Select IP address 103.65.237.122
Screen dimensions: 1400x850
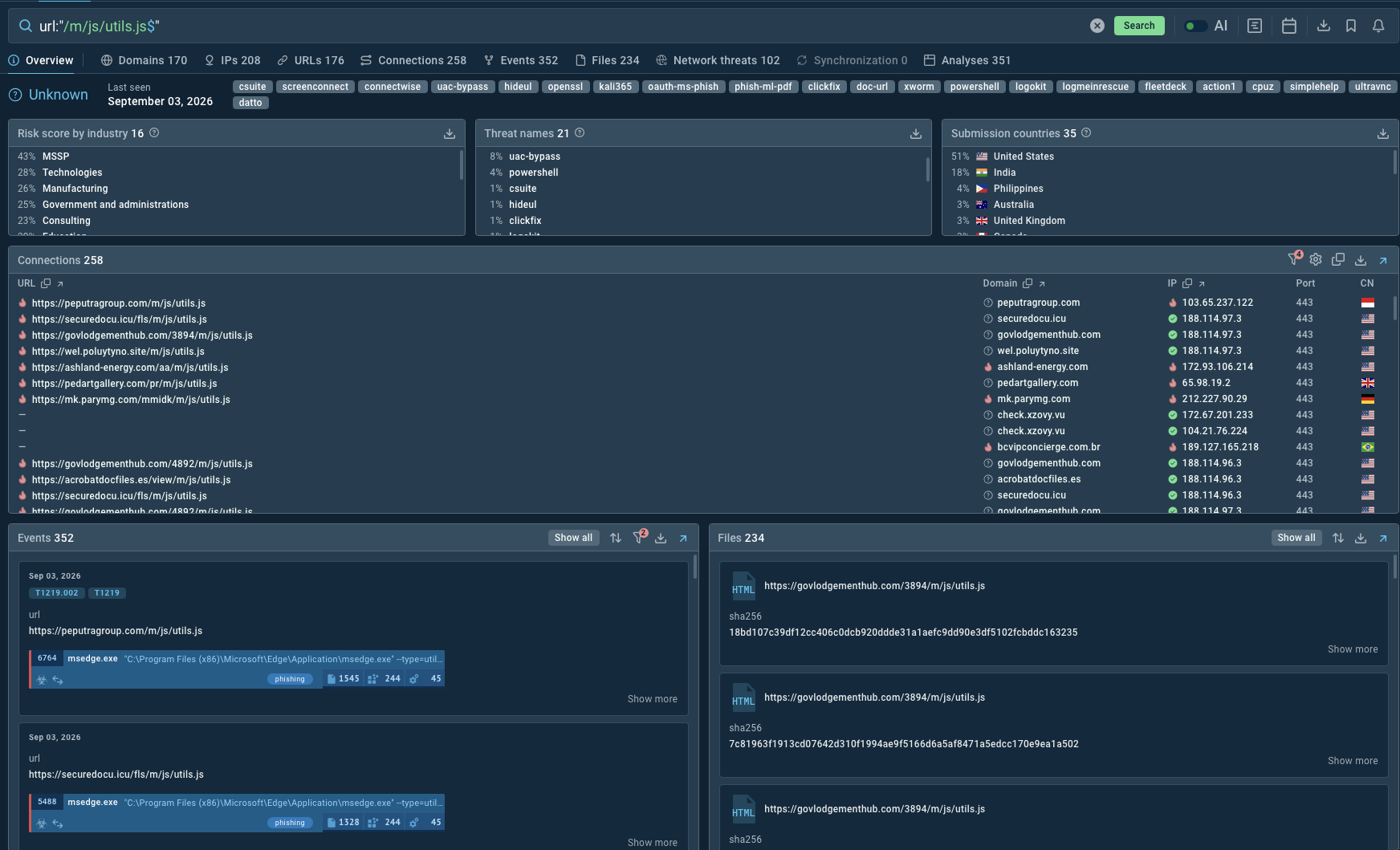pos(1217,303)
